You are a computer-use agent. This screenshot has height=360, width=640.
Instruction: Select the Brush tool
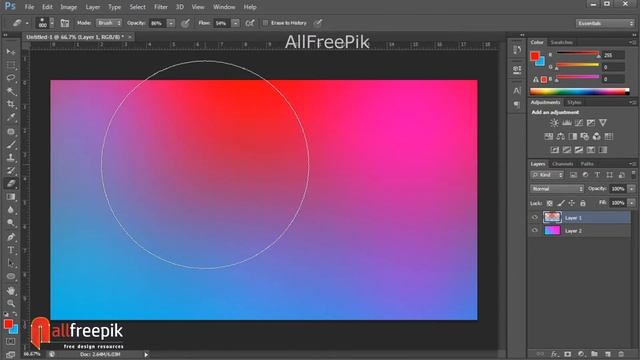[11, 144]
